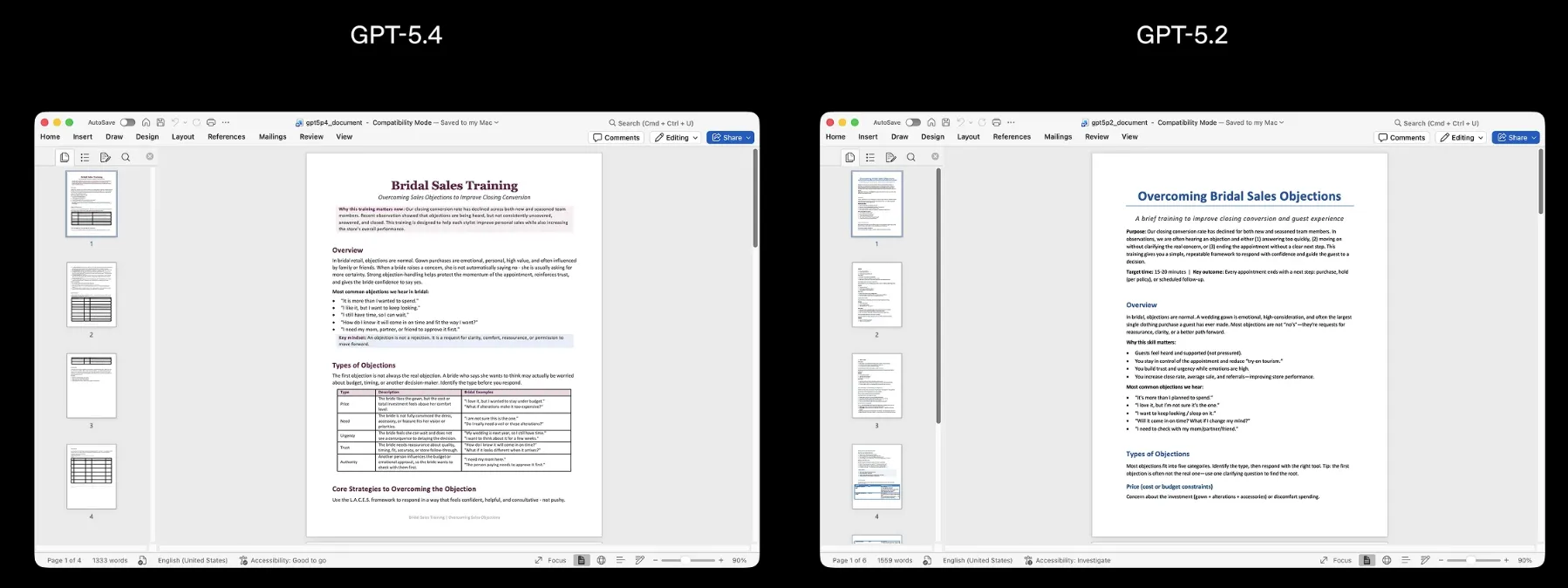Click Accessibility: Investigate in the GPT-5.2 status bar
The height and width of the screenshot is (588, 1568).
1067,560
